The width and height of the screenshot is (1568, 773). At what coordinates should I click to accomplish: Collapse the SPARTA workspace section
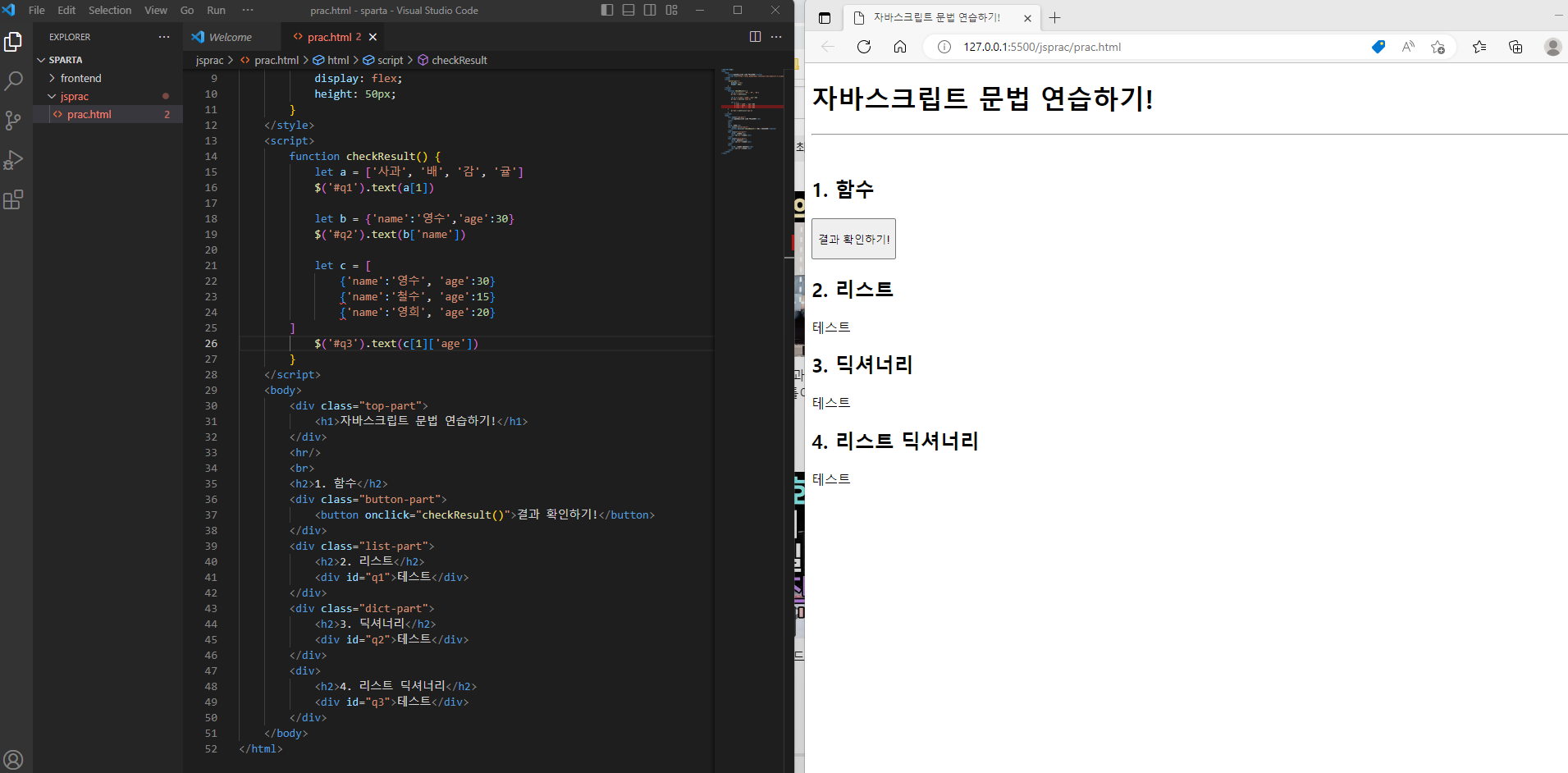coord(107,60)
